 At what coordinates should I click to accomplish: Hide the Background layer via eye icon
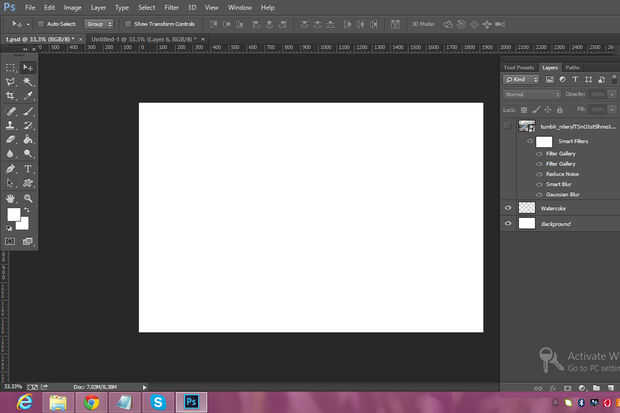coord(508,223)
